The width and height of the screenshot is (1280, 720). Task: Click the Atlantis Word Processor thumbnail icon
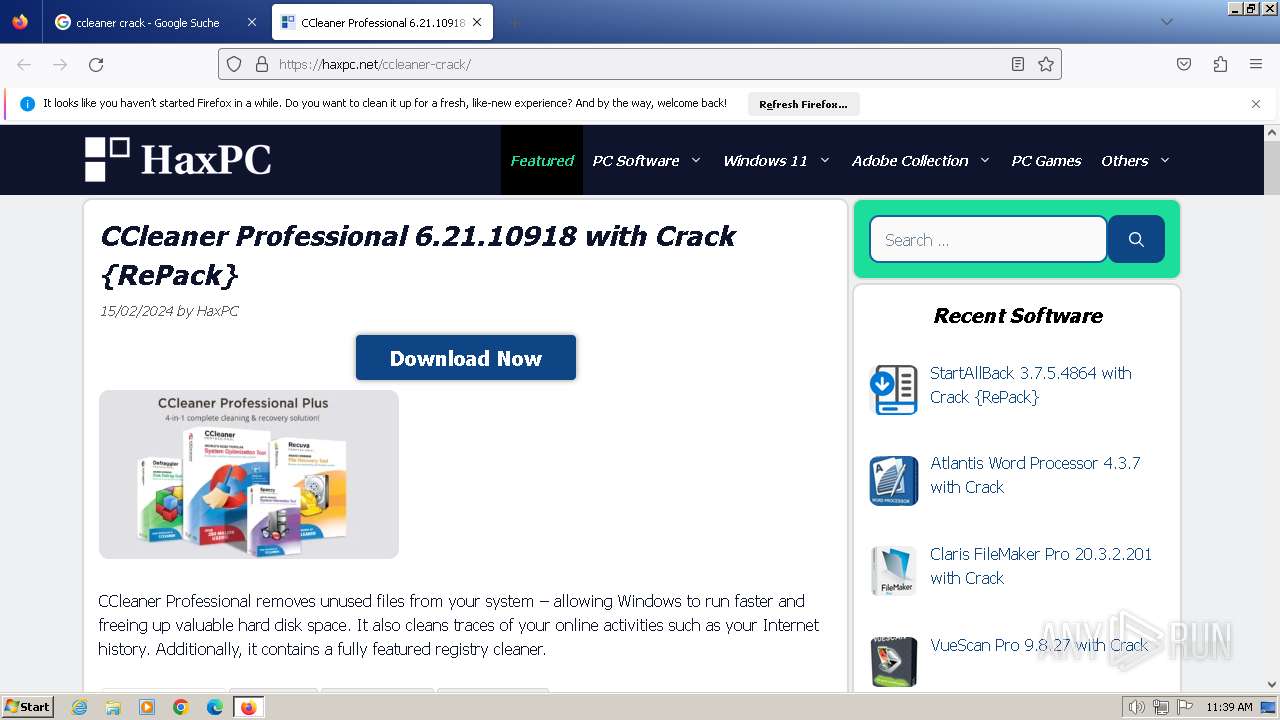pyautogui.click(x=894, y=481)
